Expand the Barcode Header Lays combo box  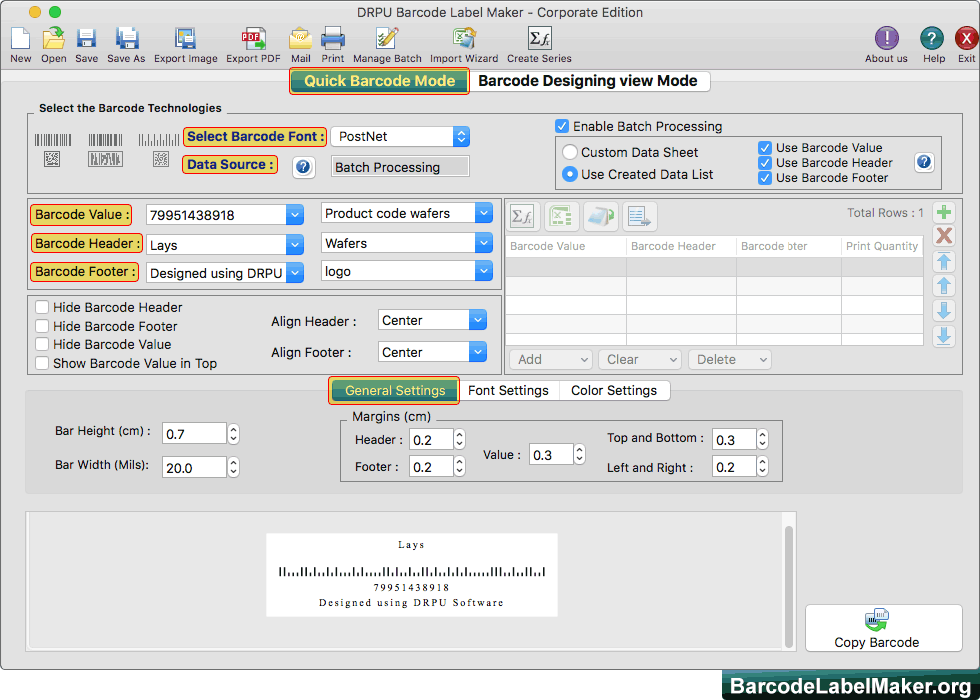[295, 244]
